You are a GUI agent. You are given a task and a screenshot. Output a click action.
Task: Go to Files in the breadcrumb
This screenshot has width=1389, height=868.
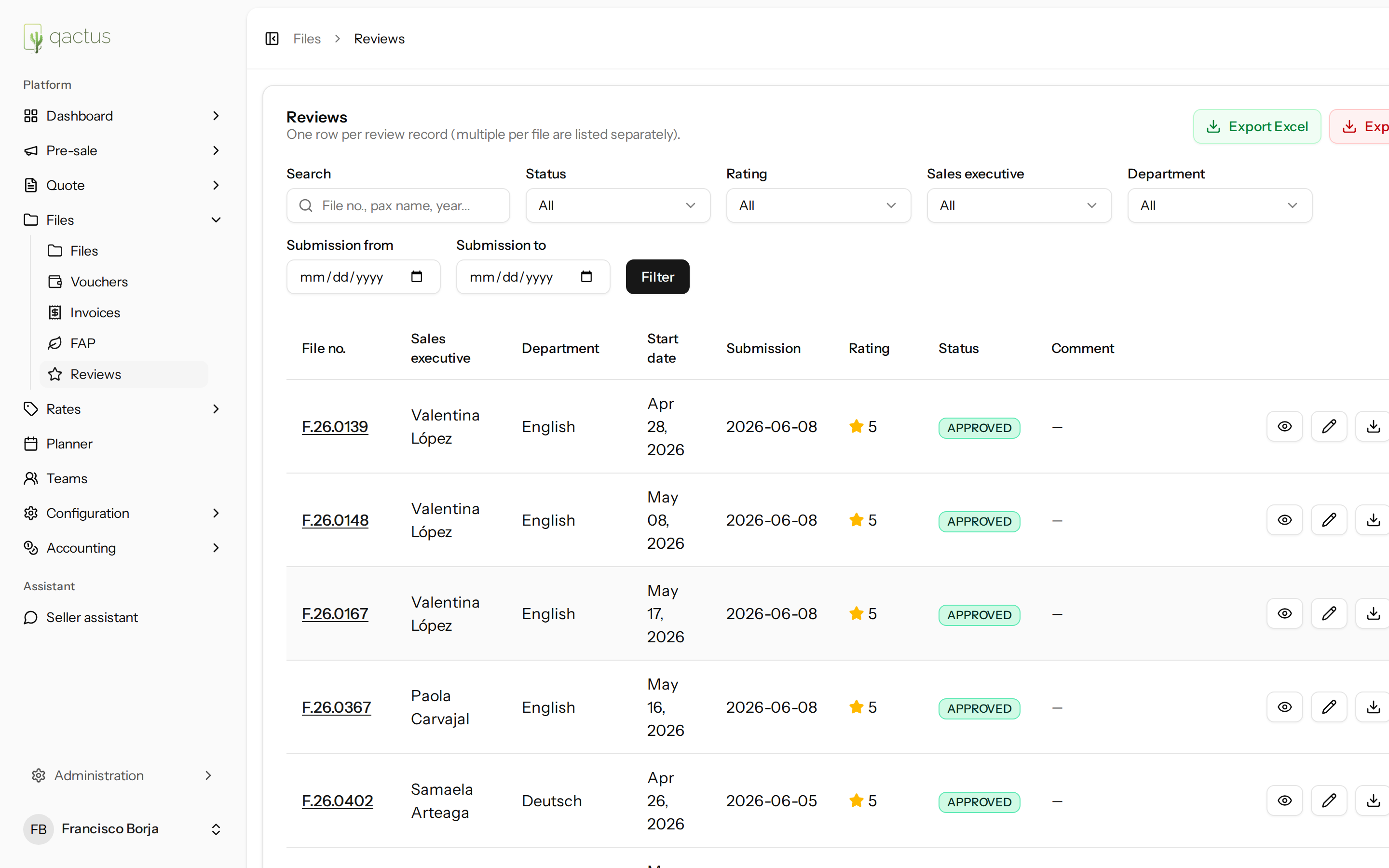click(307, 39)
